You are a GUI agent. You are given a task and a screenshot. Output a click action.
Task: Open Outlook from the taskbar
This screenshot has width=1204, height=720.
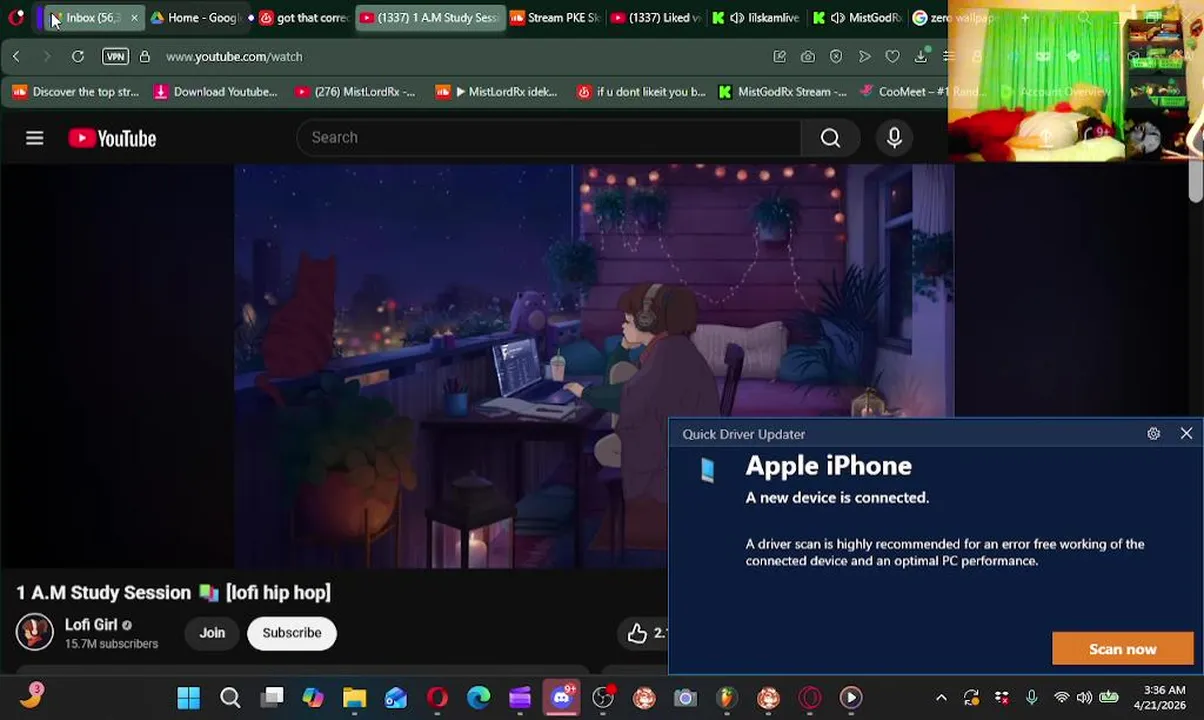pyautogui.click(x=396, y=698)
